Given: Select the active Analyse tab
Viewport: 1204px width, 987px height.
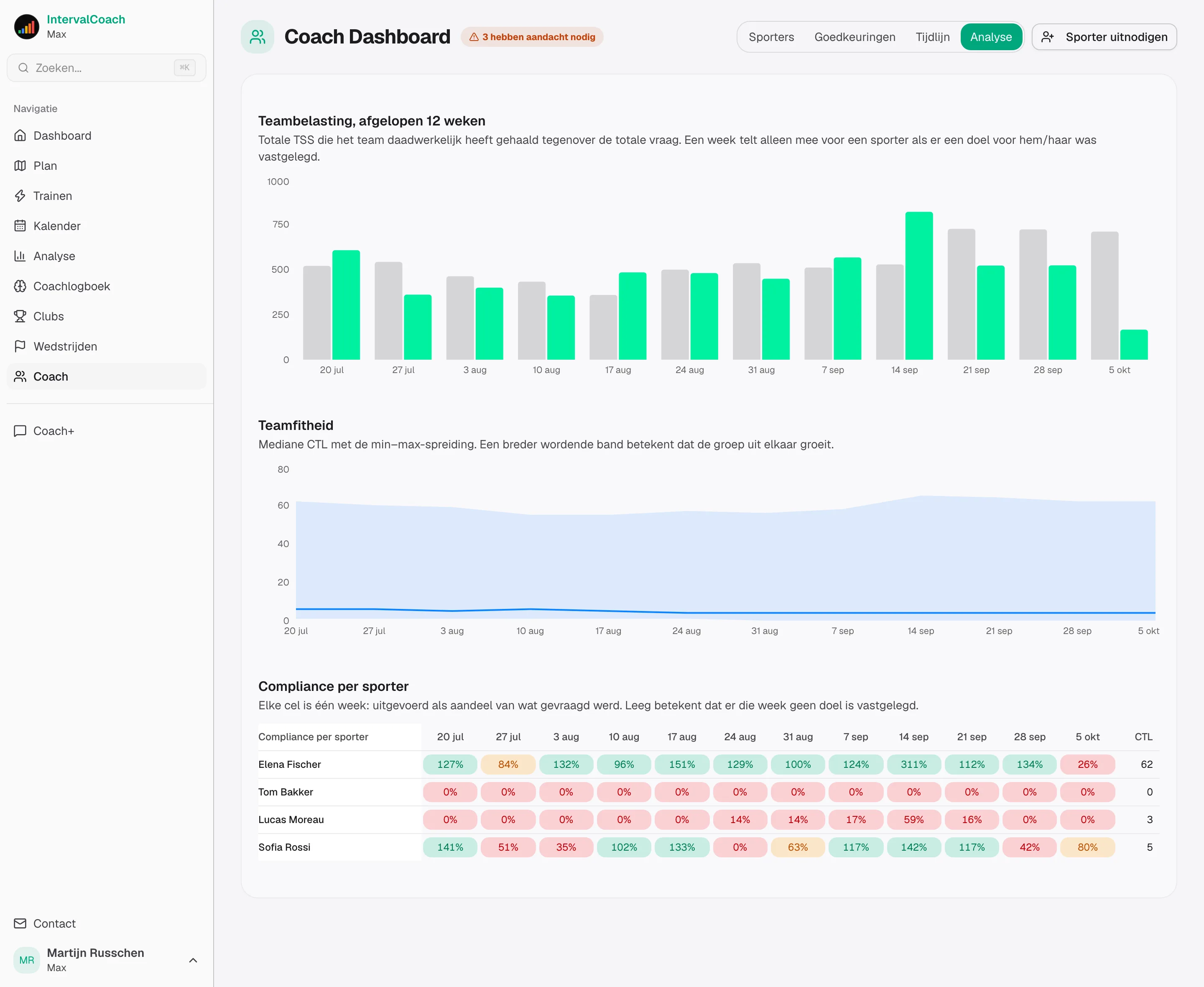Looking at the screenshot, I should (991, 37).
